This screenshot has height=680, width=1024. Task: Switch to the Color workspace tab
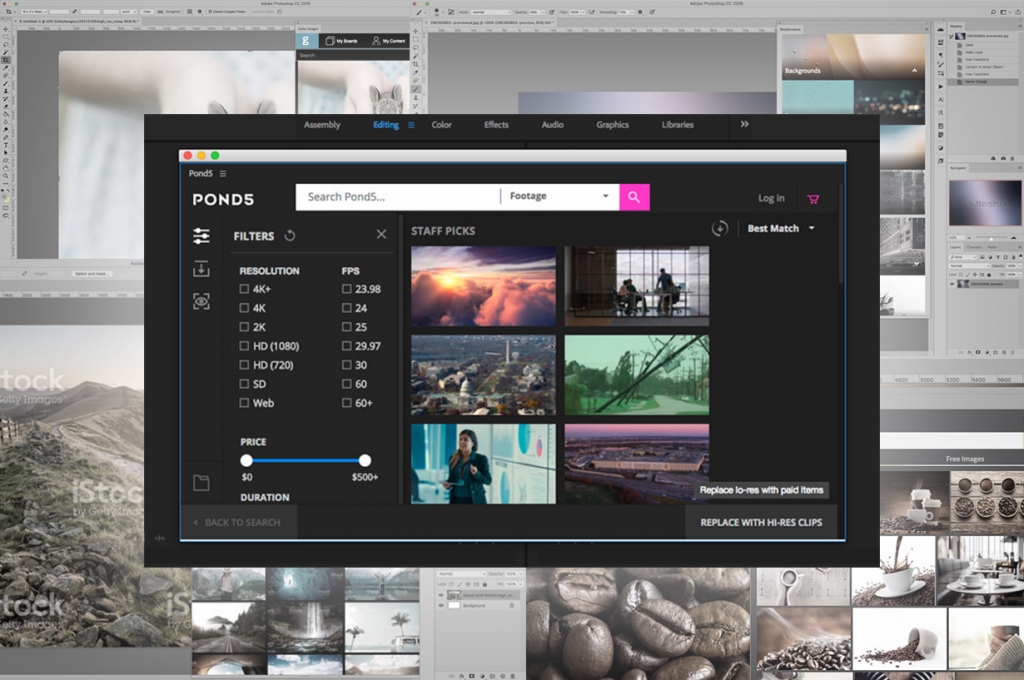pos(441,124)
